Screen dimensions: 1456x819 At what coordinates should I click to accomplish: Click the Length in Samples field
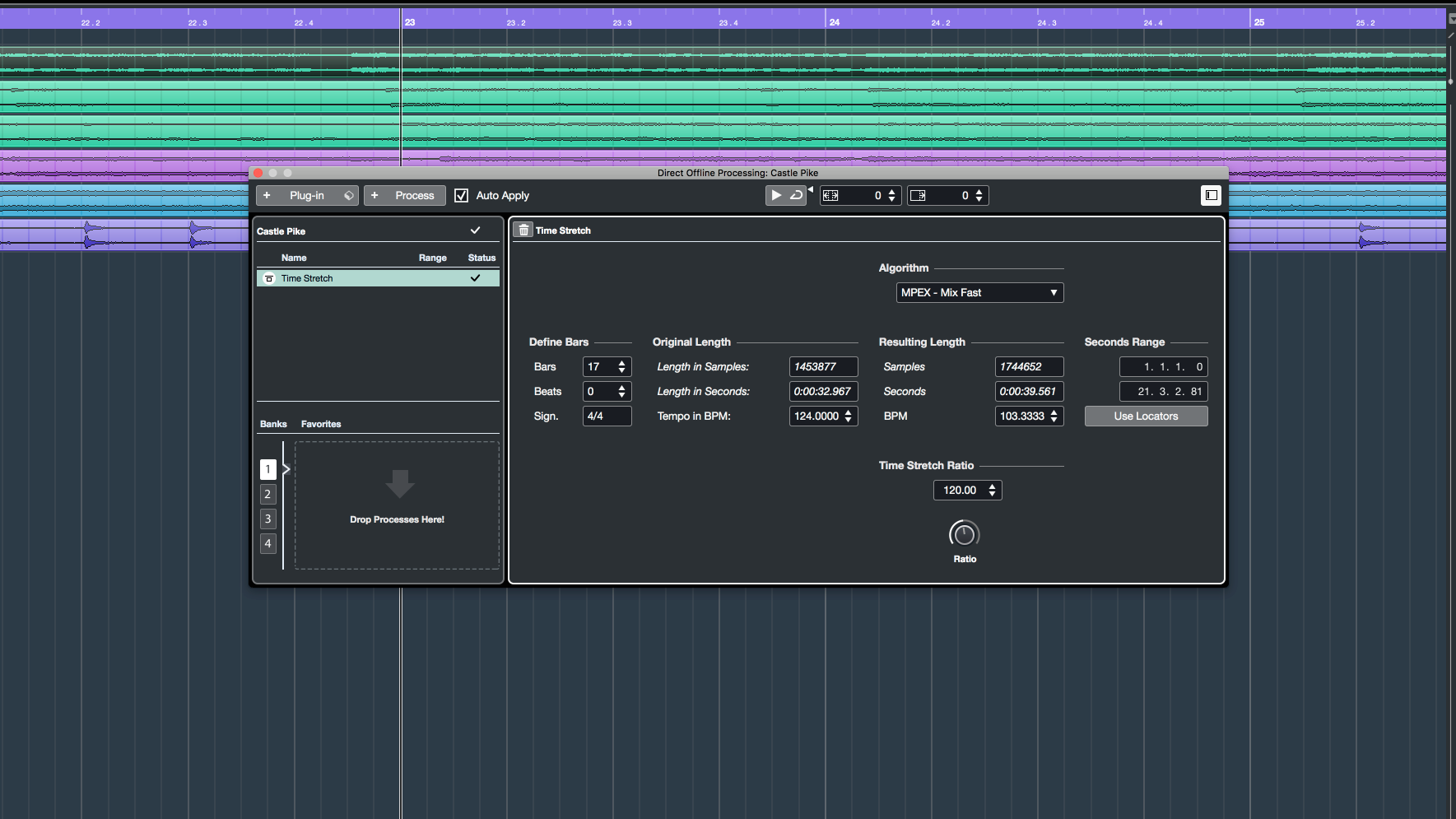[x=823, y=366]
